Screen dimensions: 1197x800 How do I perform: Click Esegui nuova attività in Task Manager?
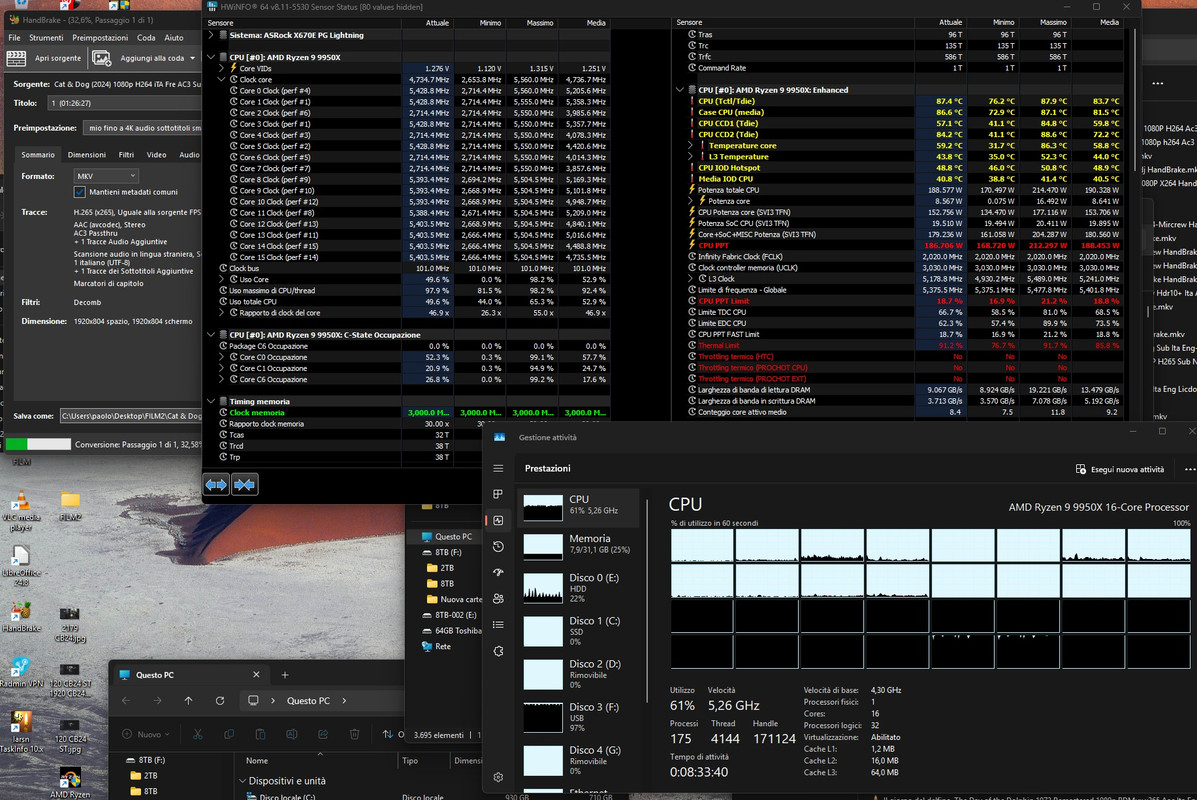point(1120,469)
